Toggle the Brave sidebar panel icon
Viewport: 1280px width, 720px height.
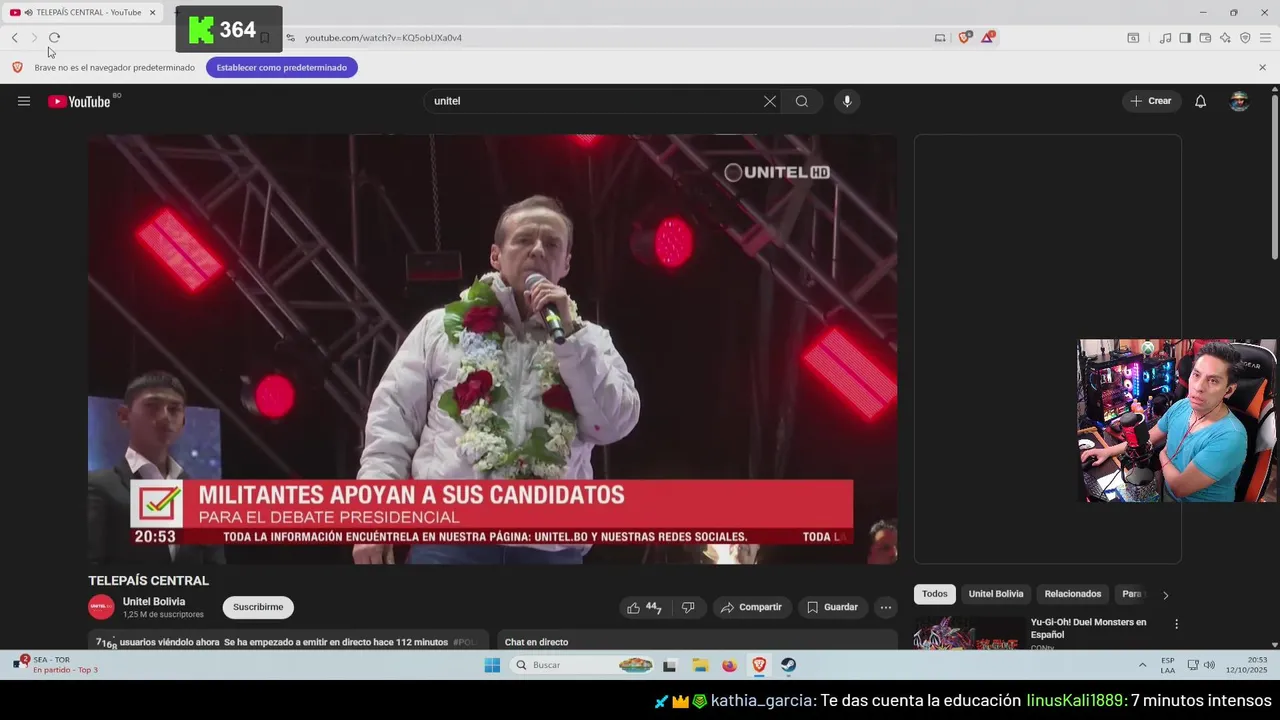point(1185,38)
